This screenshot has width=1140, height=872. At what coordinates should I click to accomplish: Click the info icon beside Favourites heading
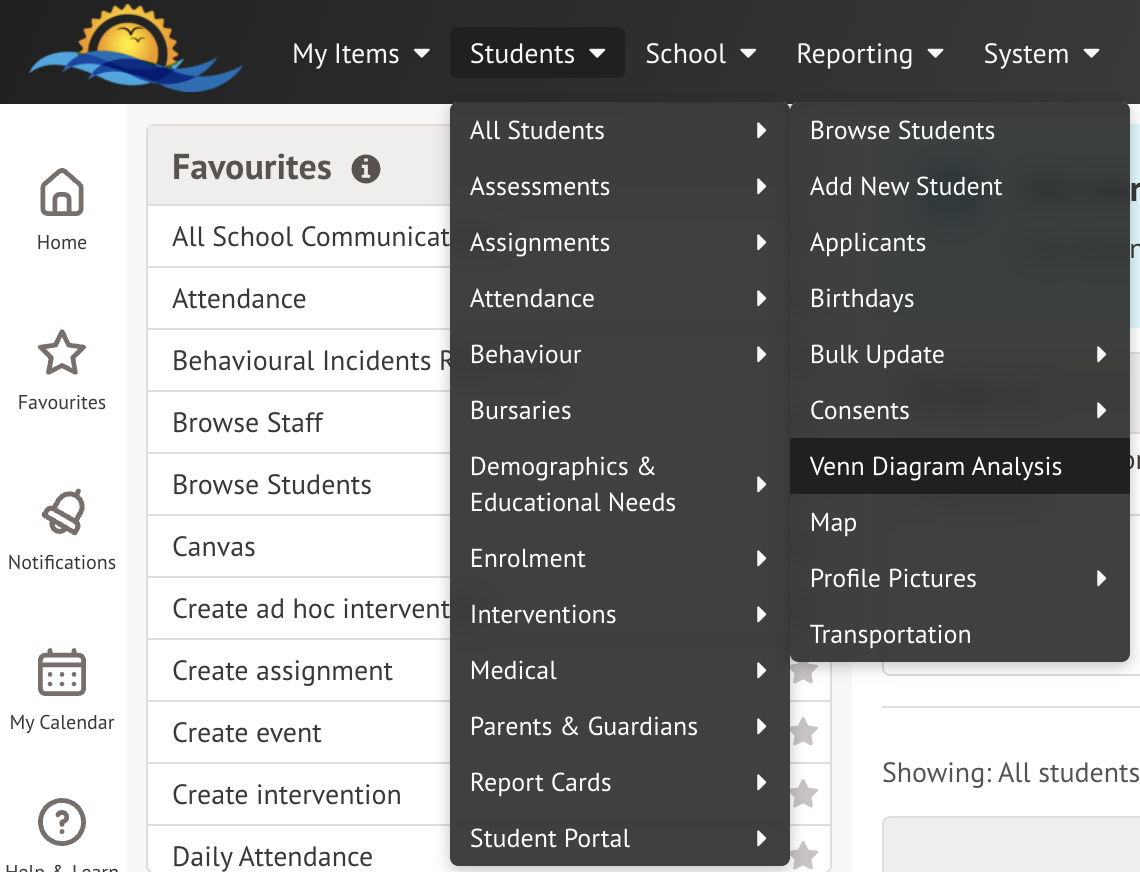(366, 169)
